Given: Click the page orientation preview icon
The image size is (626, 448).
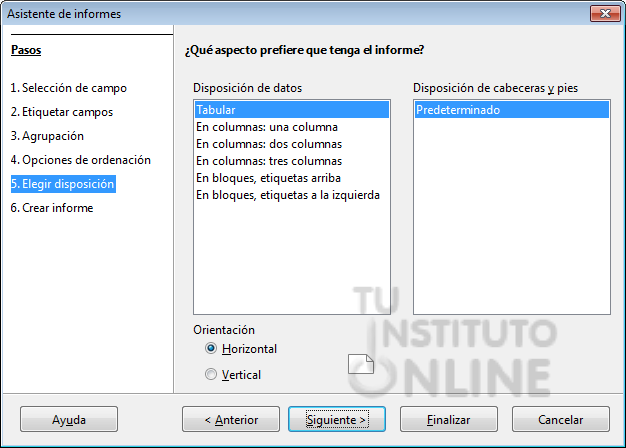Looking at the screenshot, I should click(361, 364).
